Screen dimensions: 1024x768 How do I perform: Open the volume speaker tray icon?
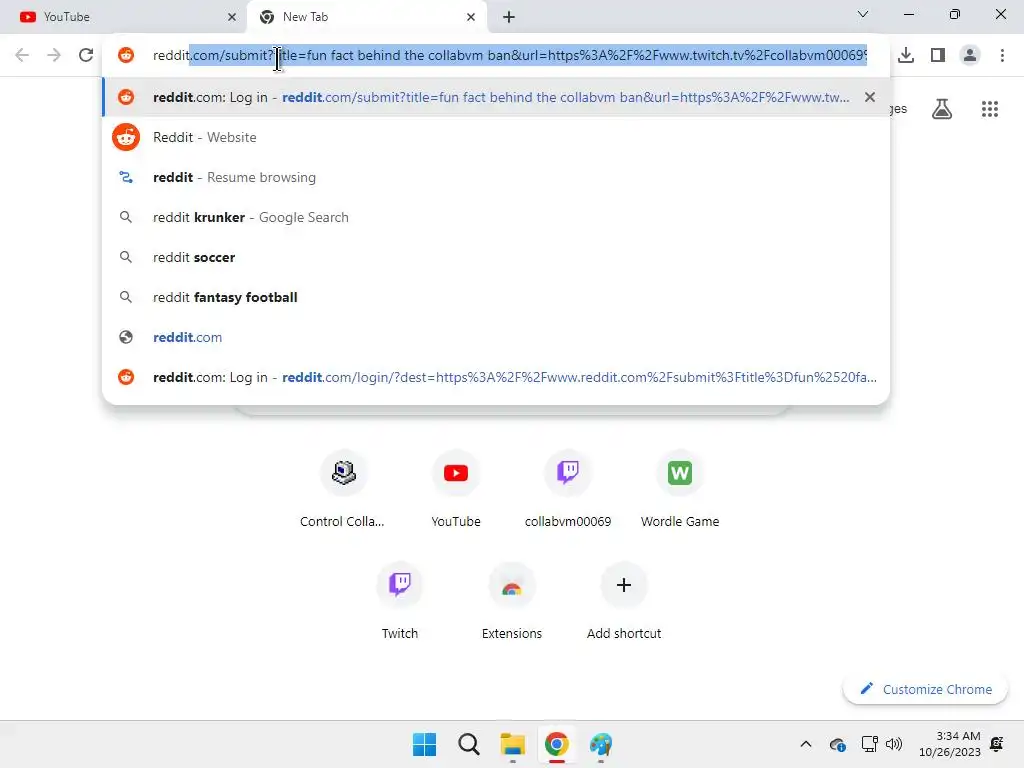(x=894, y=744)
